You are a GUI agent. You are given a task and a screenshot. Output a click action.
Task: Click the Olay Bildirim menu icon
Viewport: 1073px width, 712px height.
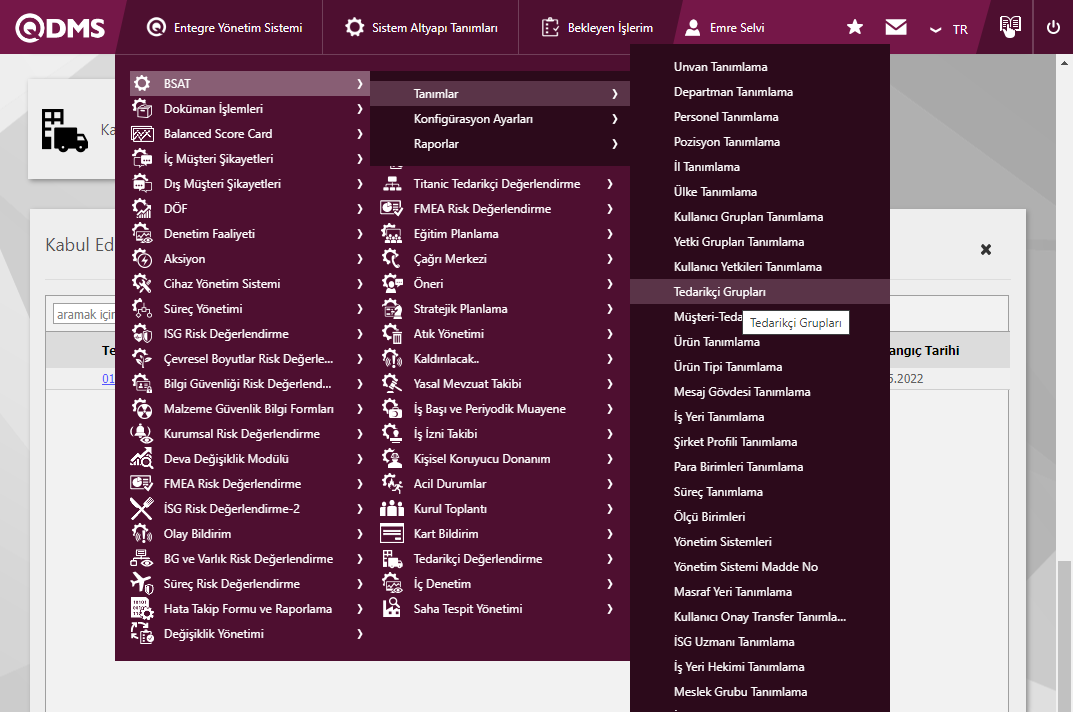(x=142, y=534)
